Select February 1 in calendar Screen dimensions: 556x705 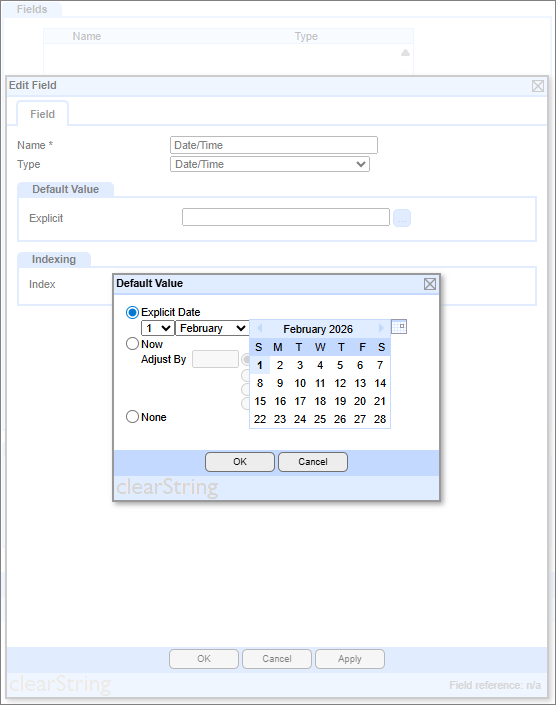(260, 365)
